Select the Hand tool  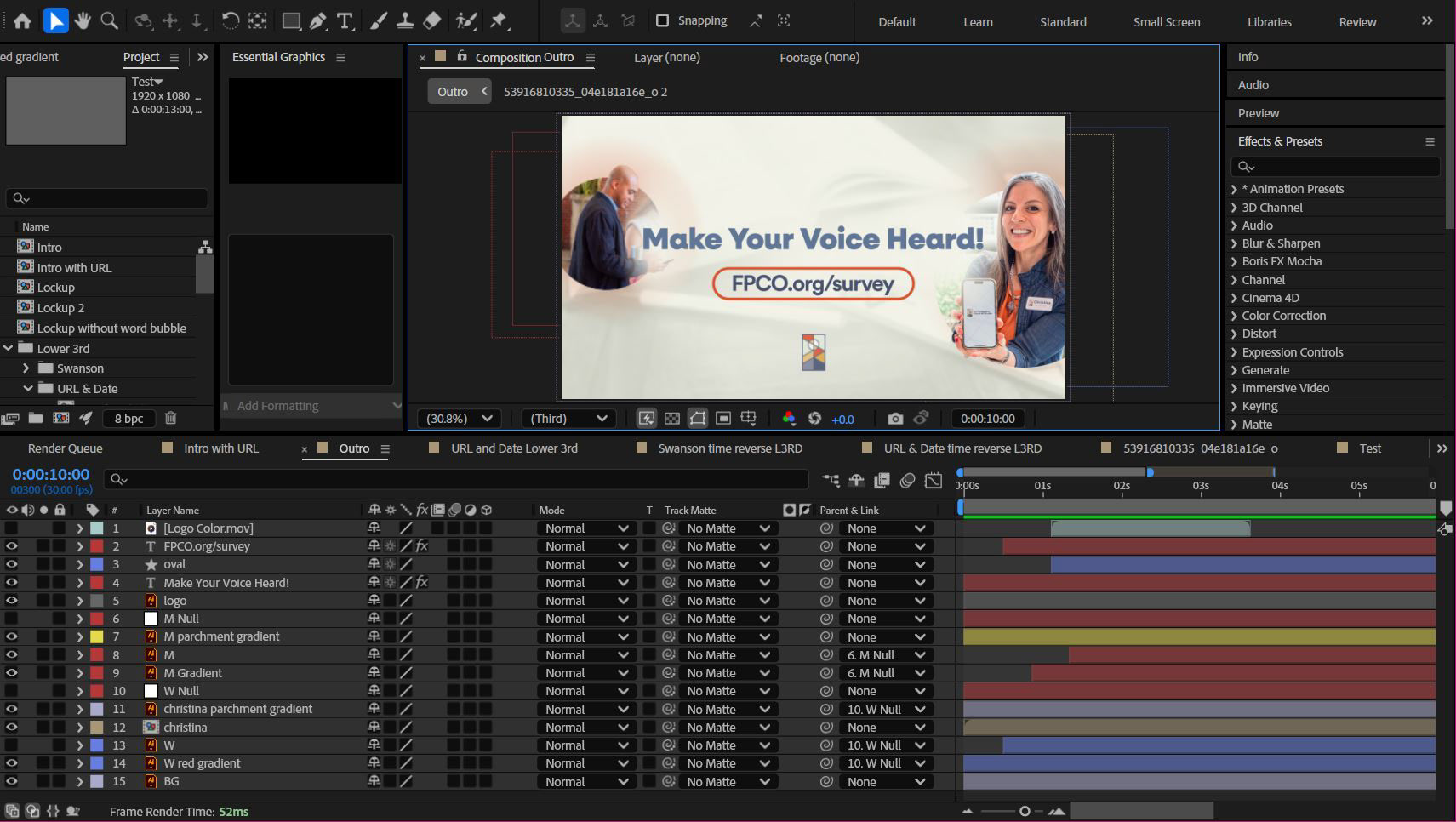[x=83, y=21]
